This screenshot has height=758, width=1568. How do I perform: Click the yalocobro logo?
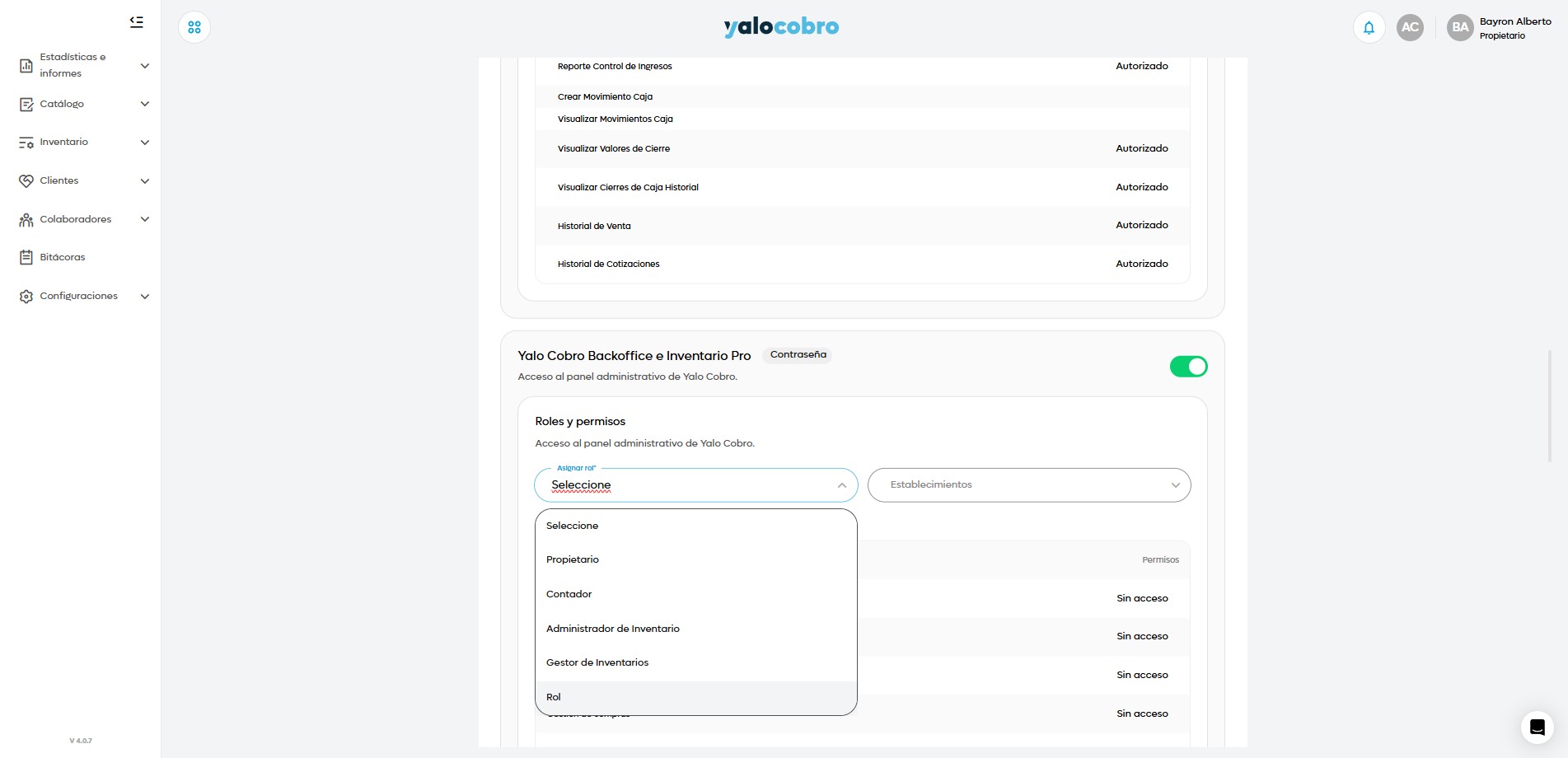point(781,27)
